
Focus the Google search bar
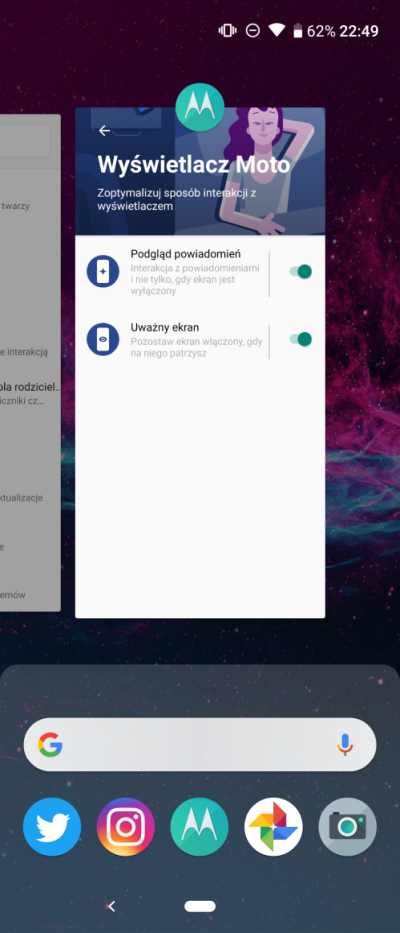coord(200,744)
